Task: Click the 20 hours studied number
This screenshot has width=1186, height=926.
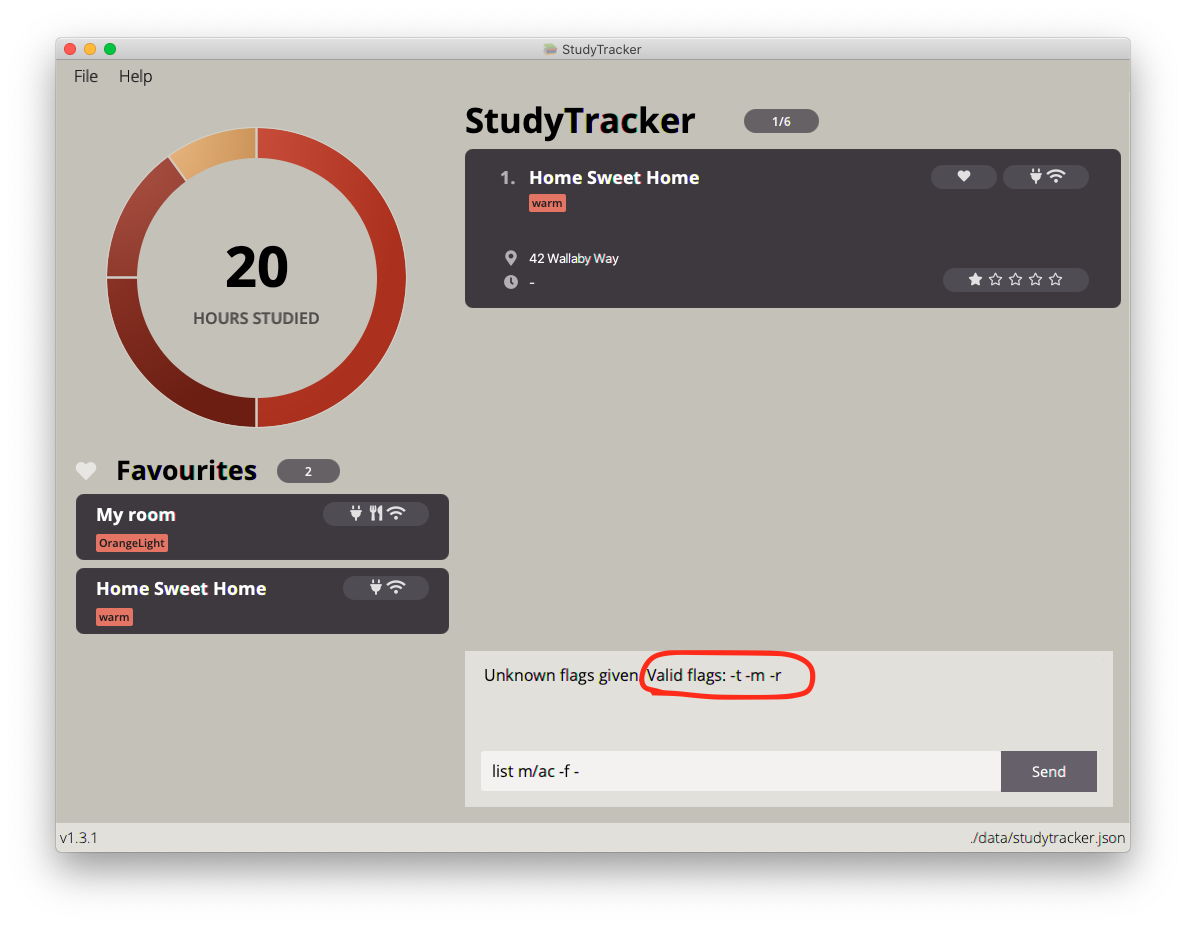Action: point(256,268)
